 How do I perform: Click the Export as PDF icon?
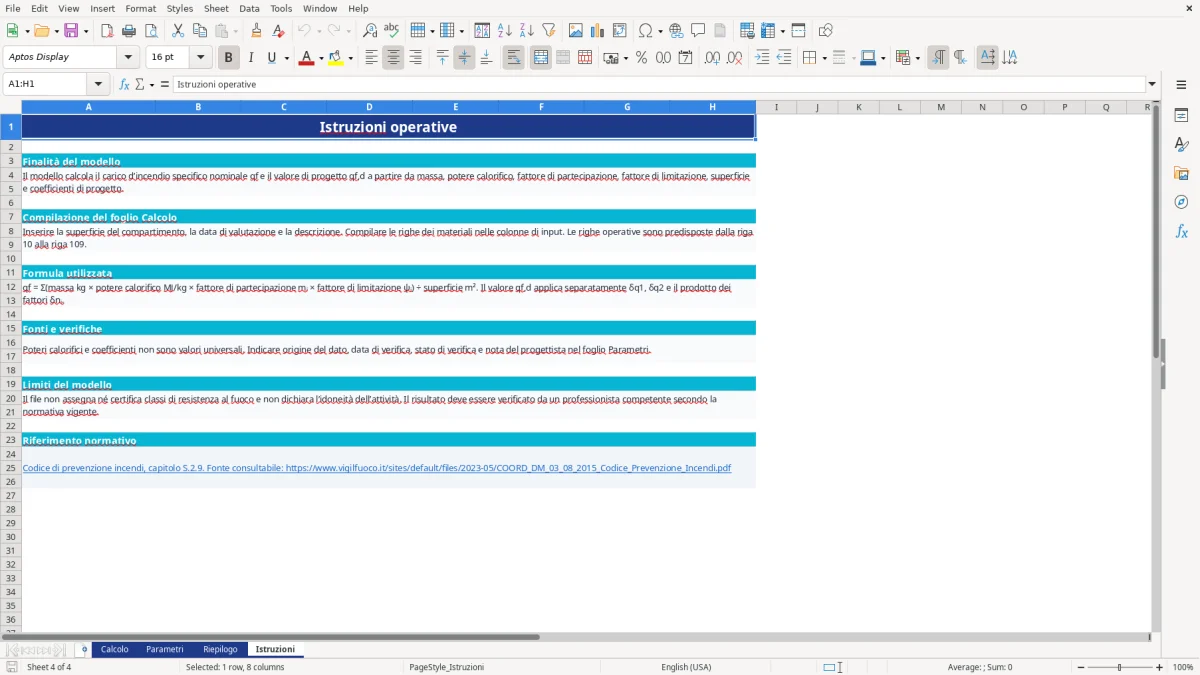pos(107,31)
